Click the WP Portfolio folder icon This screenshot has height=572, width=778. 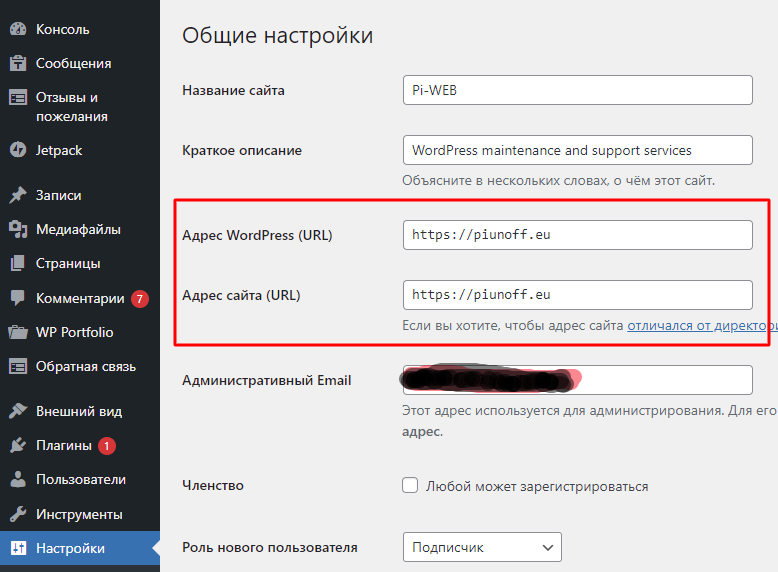(18, 332)
